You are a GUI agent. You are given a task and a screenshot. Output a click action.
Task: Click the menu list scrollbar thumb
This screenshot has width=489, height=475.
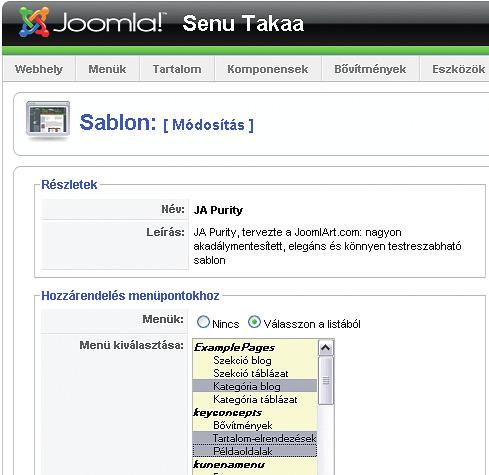(x=326, y=380)
